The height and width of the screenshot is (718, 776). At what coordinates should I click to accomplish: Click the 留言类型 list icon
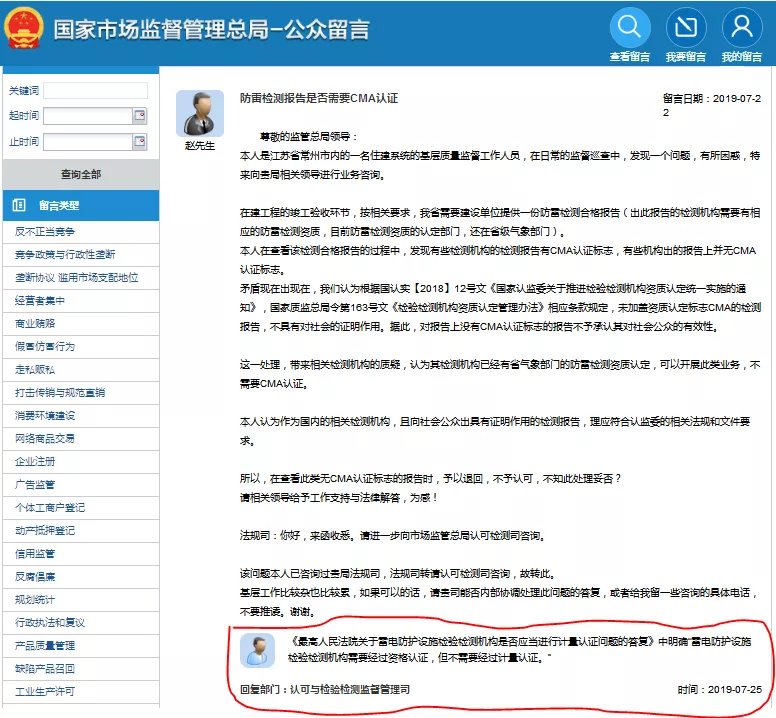tap(19, 205)
